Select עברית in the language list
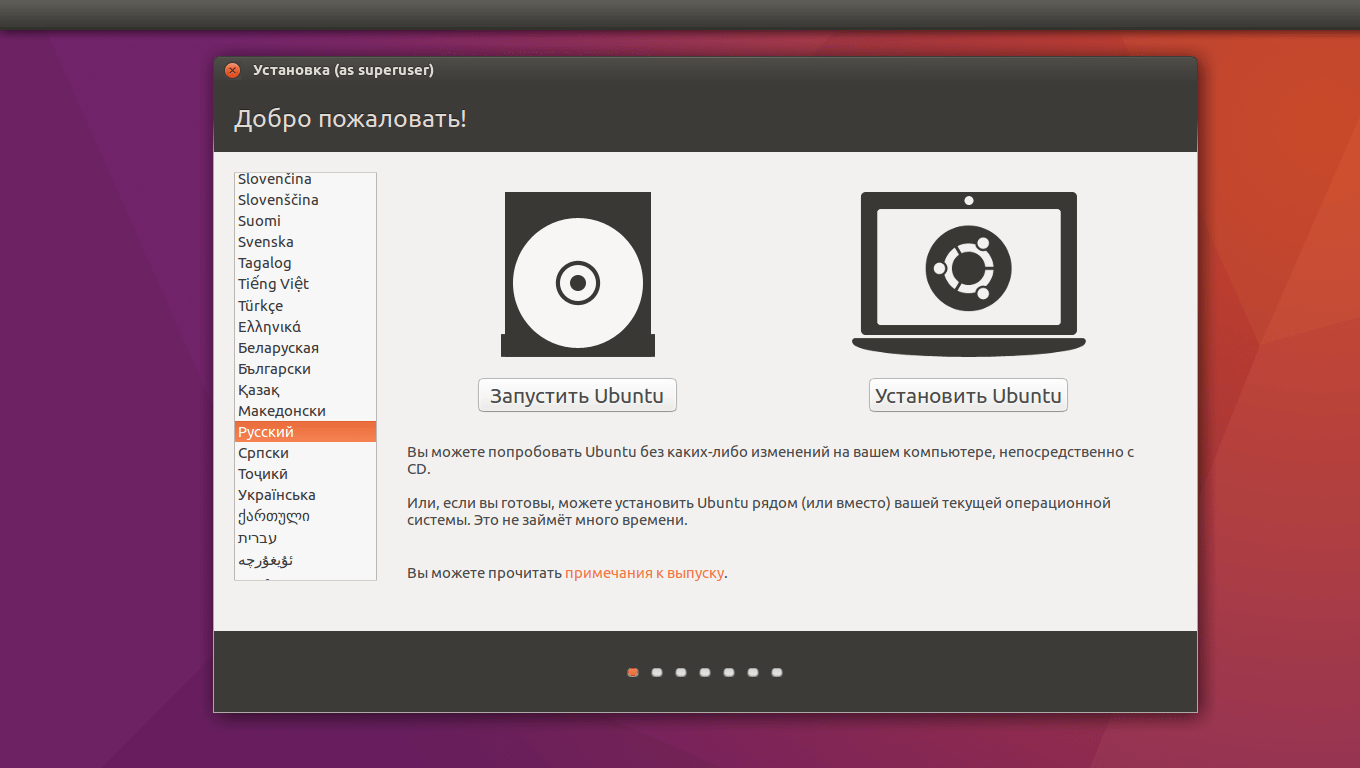1360x768 pixels. 305,538
